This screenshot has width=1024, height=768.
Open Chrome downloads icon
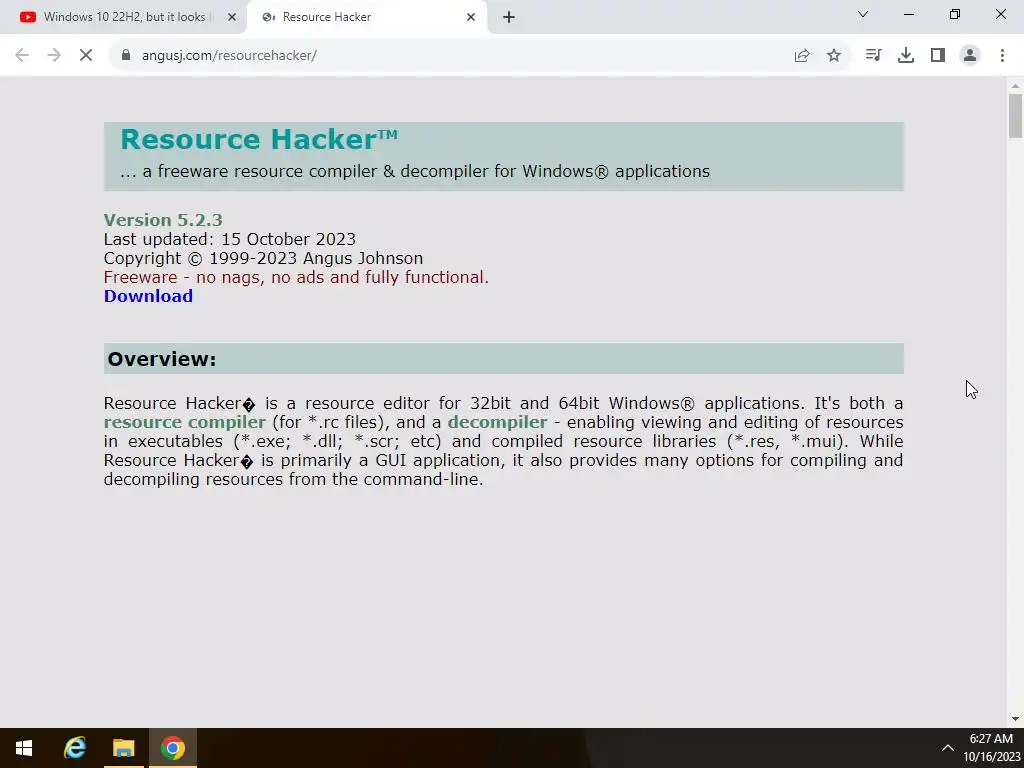click(906, 56)
